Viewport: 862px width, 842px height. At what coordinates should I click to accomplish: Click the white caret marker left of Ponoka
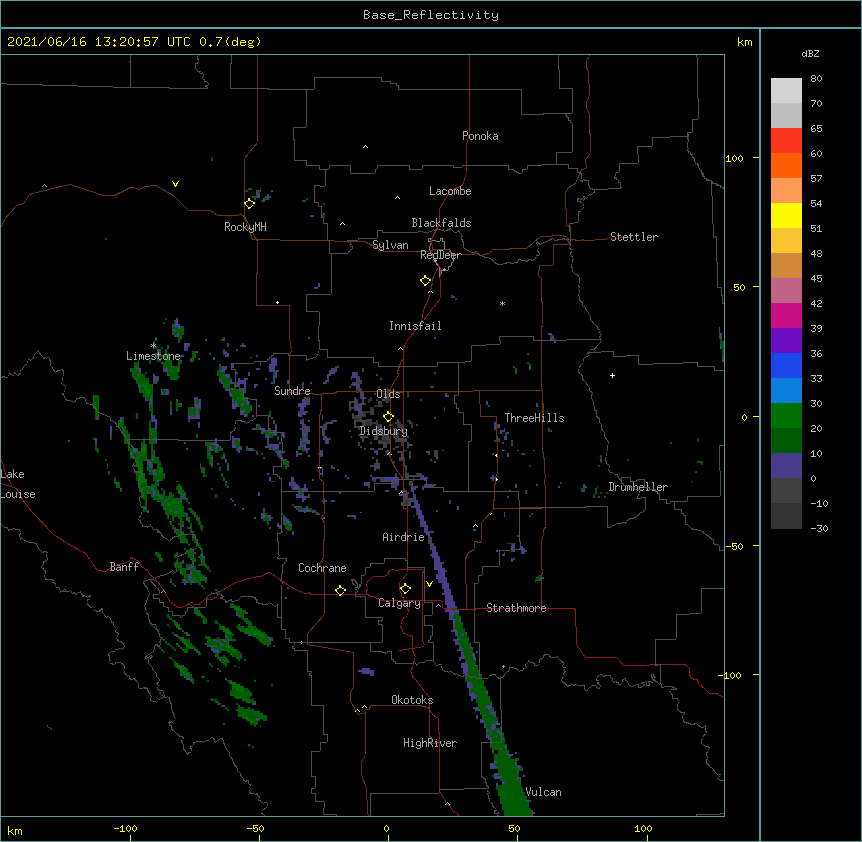point(365,147)
